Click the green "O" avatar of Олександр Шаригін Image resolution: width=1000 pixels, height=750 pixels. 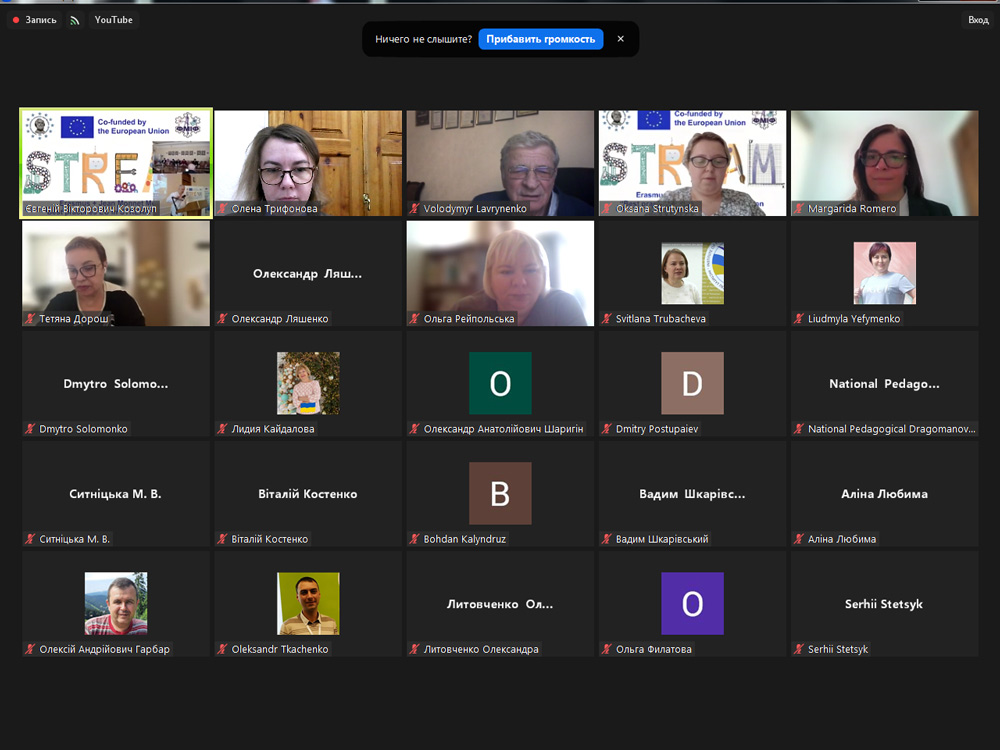point(500,383)
